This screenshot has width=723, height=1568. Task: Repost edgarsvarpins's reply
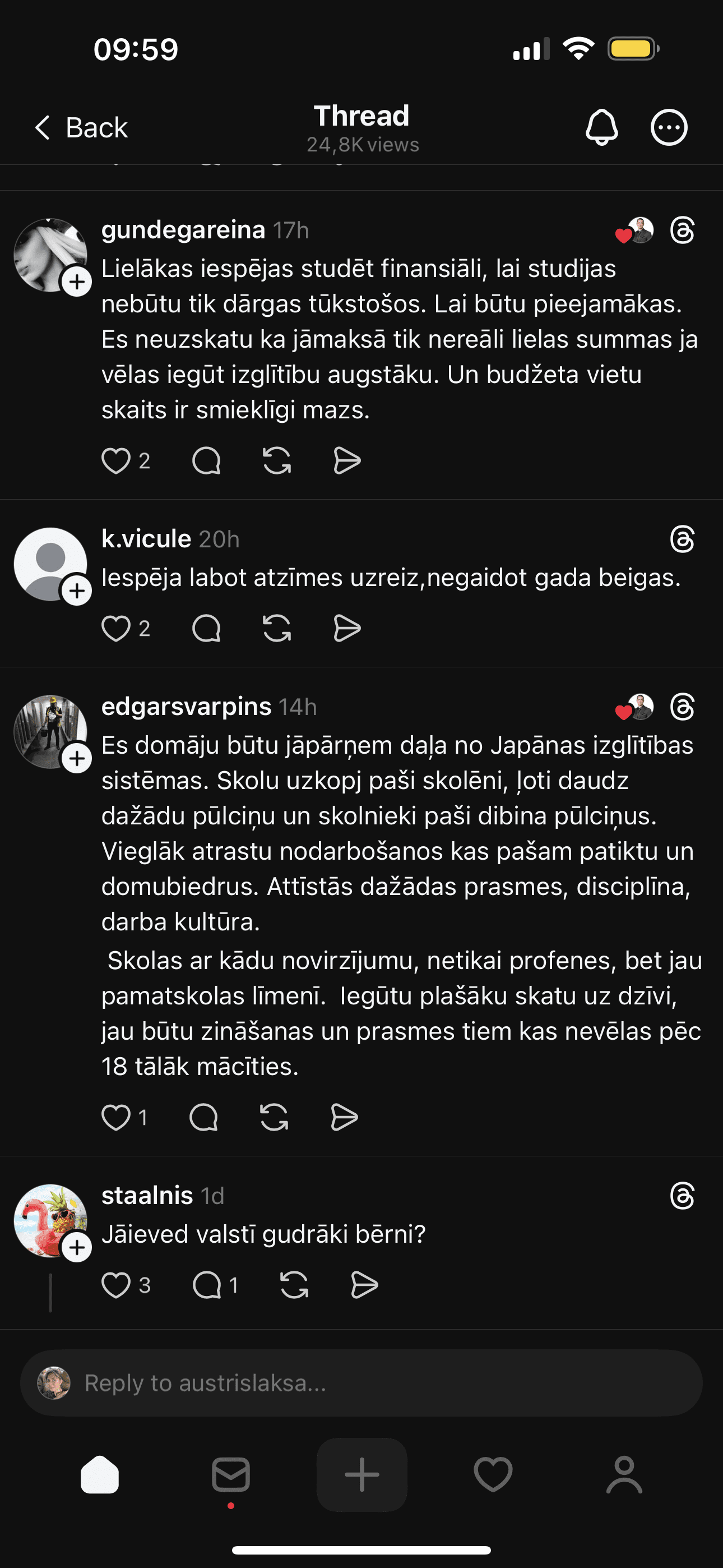tap(274, 1117)
